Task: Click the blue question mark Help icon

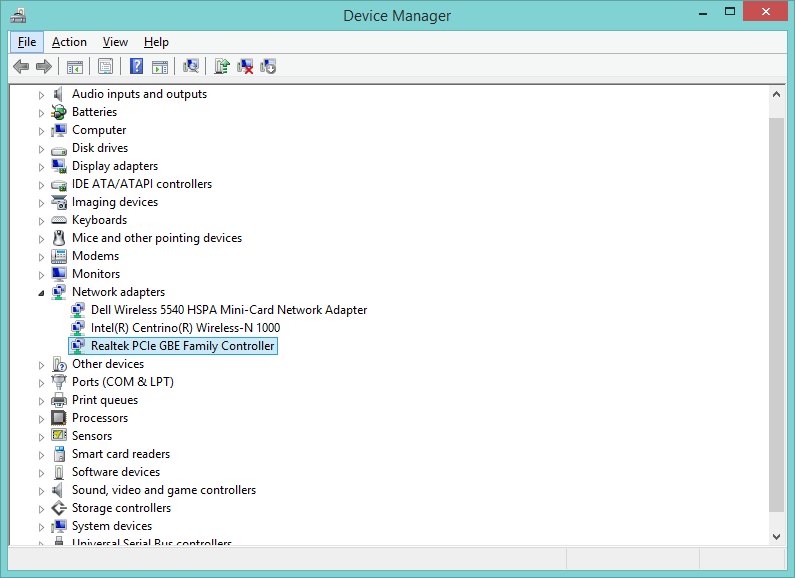Action: click(x=136, y=66)
